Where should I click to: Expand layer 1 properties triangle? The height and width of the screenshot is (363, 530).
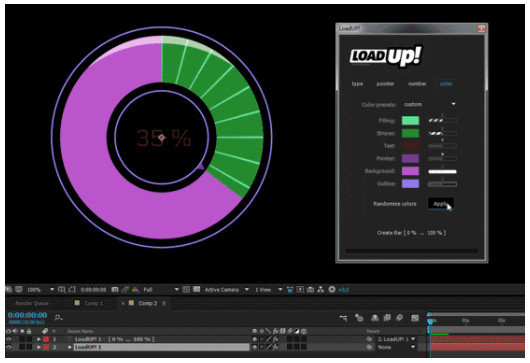[x=39, y=339]
